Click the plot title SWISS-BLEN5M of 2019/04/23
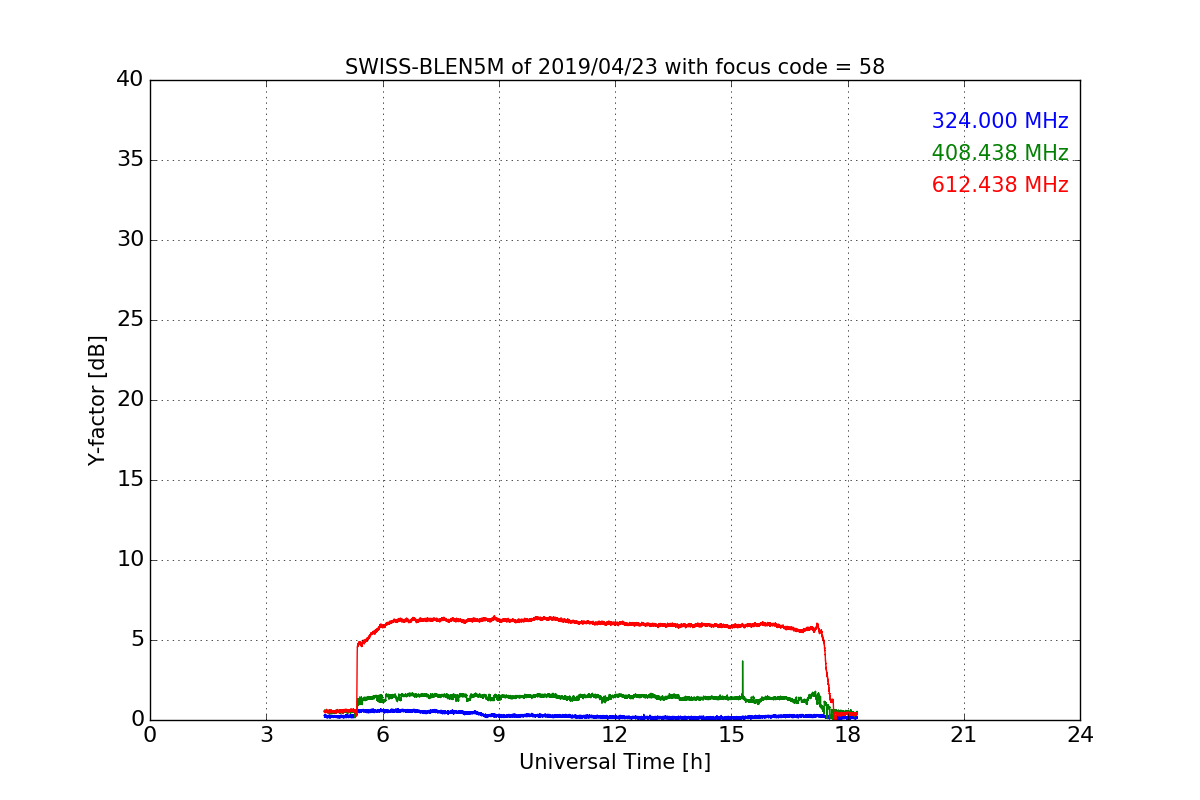 click(x=615, y=67)
